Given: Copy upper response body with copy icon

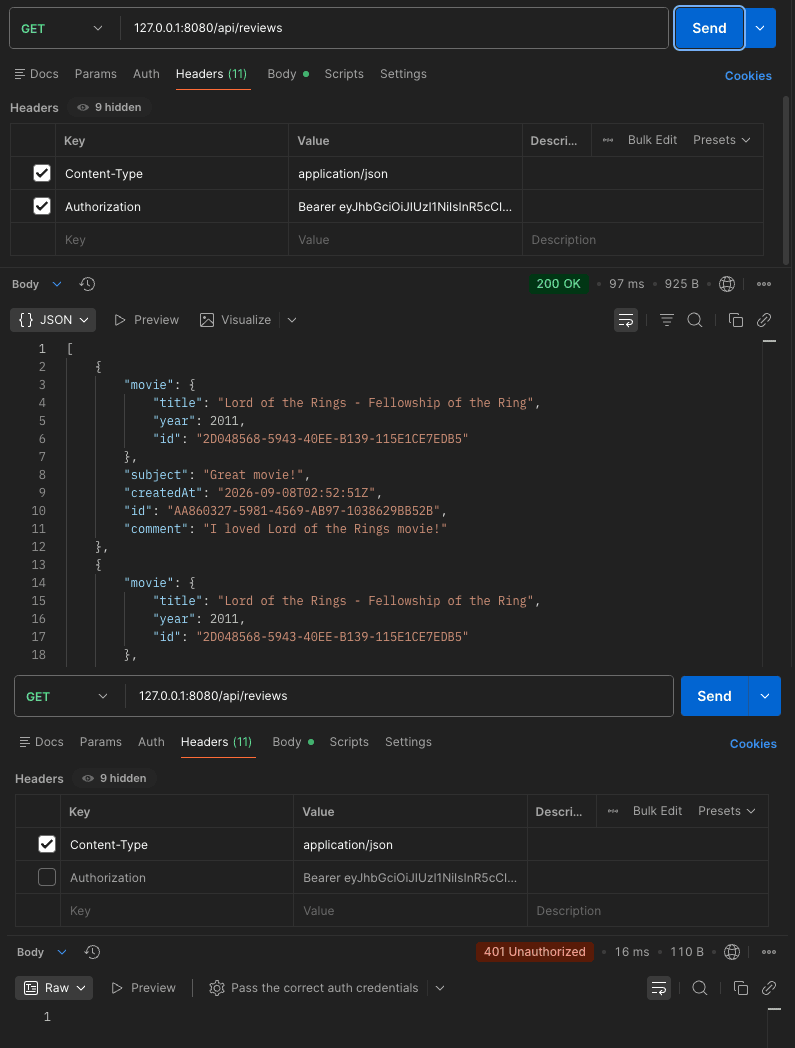Looking at the screenshot, I should pyautogui.click(x=735, y=320).
